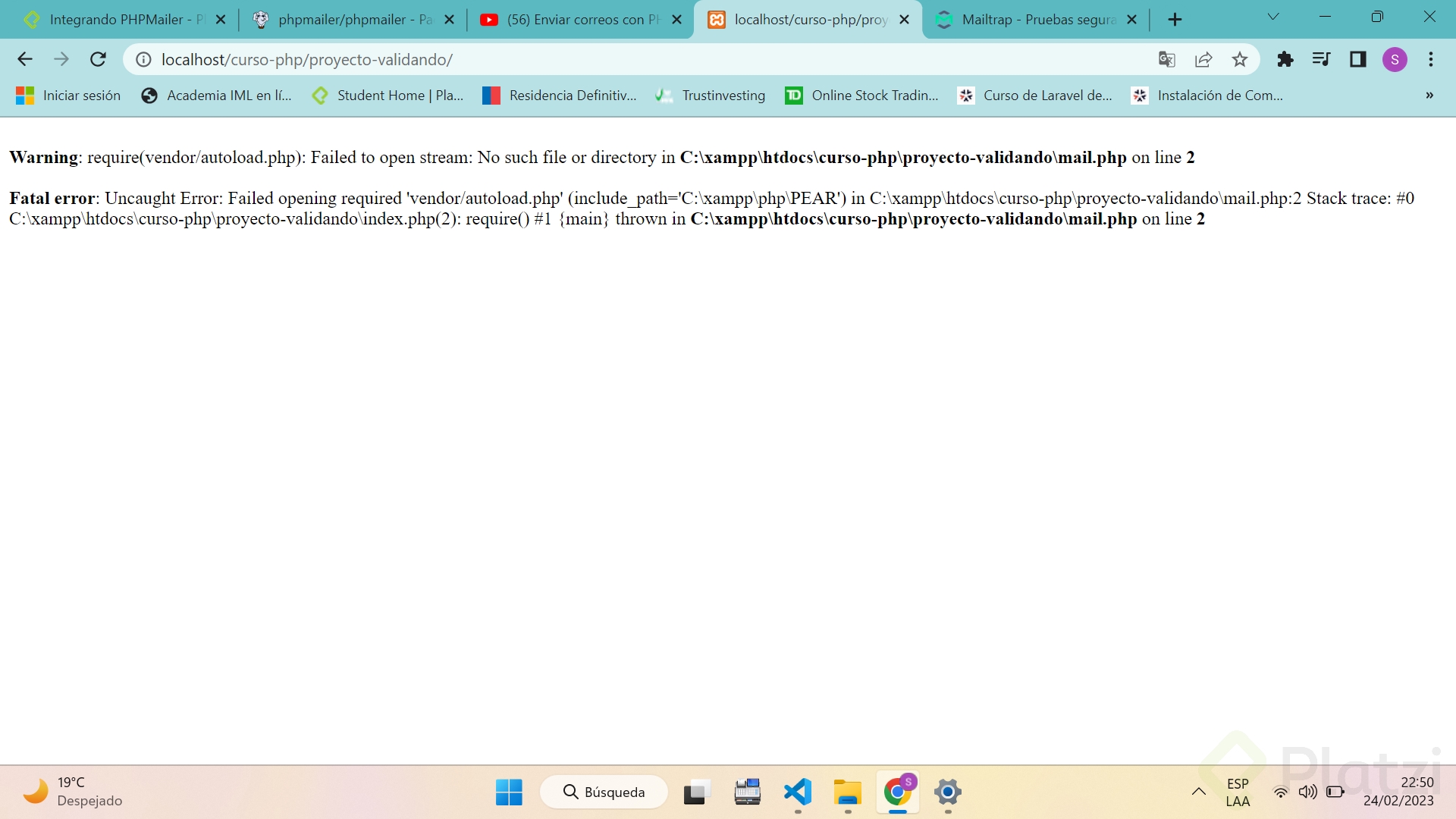Click the address bar URL field
This screenshot has width=1456, height=819.
tap(645, 59)
